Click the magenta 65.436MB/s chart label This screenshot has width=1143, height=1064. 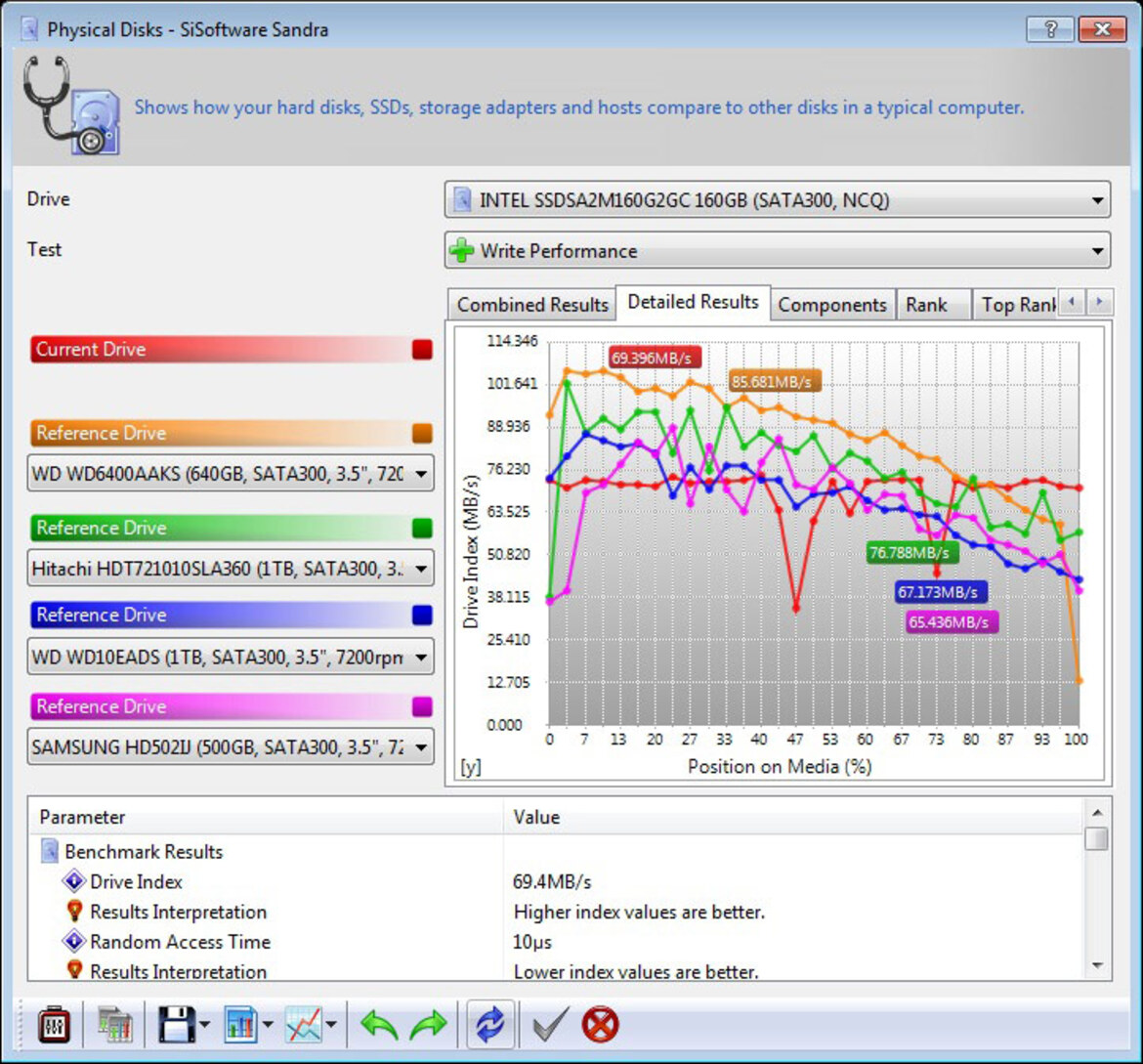click(952, 622)
